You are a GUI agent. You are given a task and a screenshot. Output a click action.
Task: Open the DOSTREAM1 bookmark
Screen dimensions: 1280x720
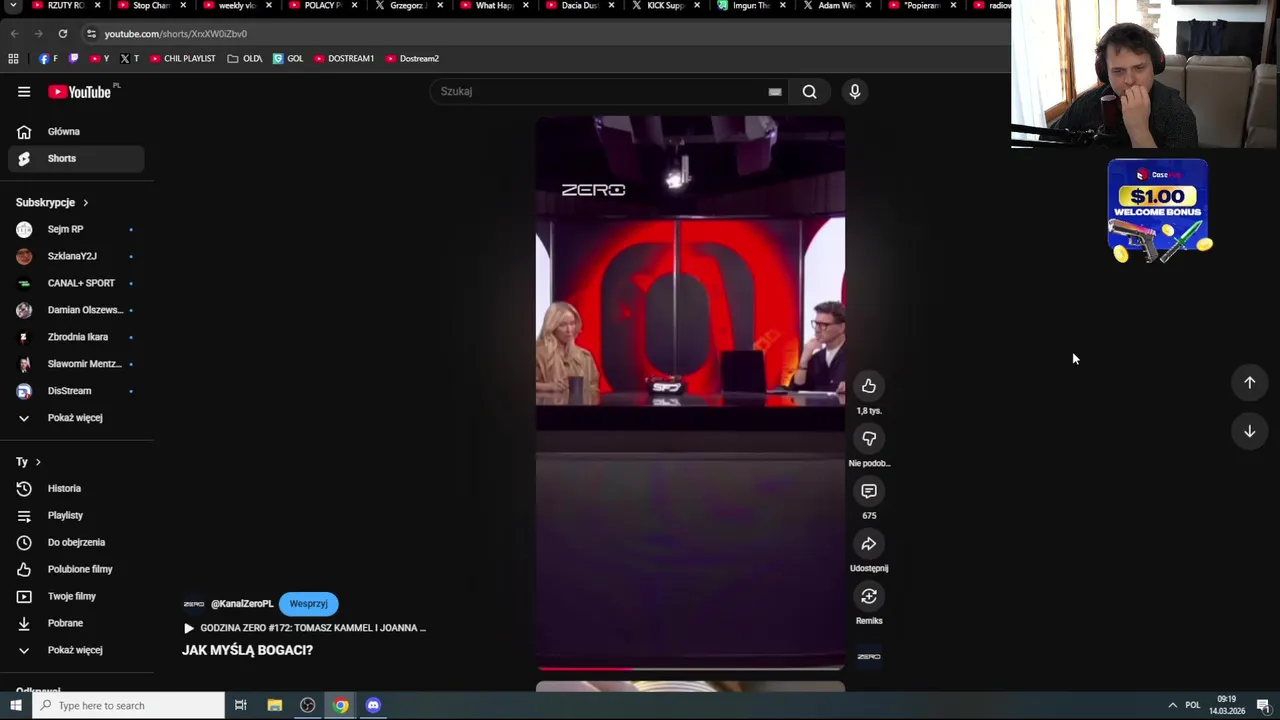344,58
